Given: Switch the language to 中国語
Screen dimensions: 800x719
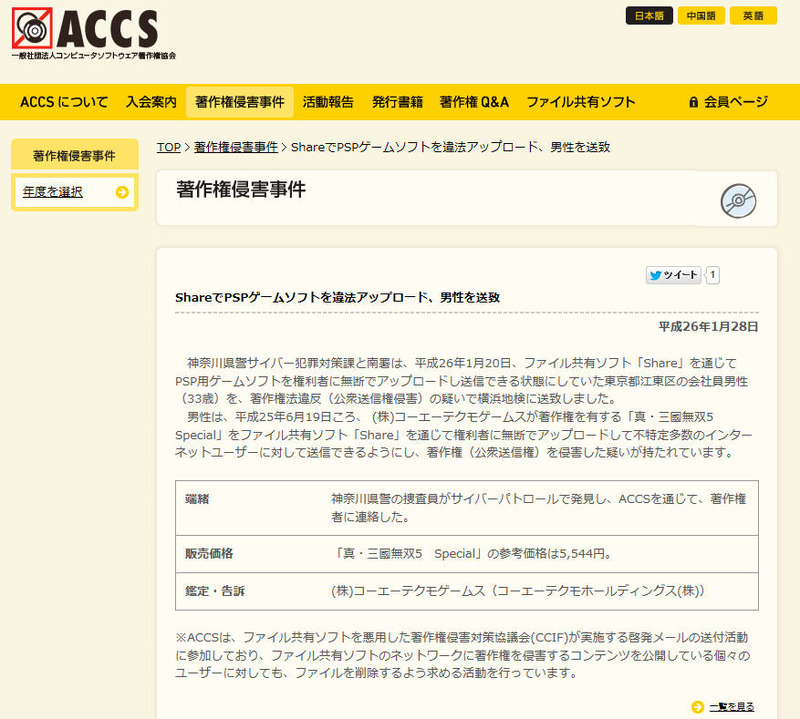Looking at the screenshot, I should (x=701, y=16).
